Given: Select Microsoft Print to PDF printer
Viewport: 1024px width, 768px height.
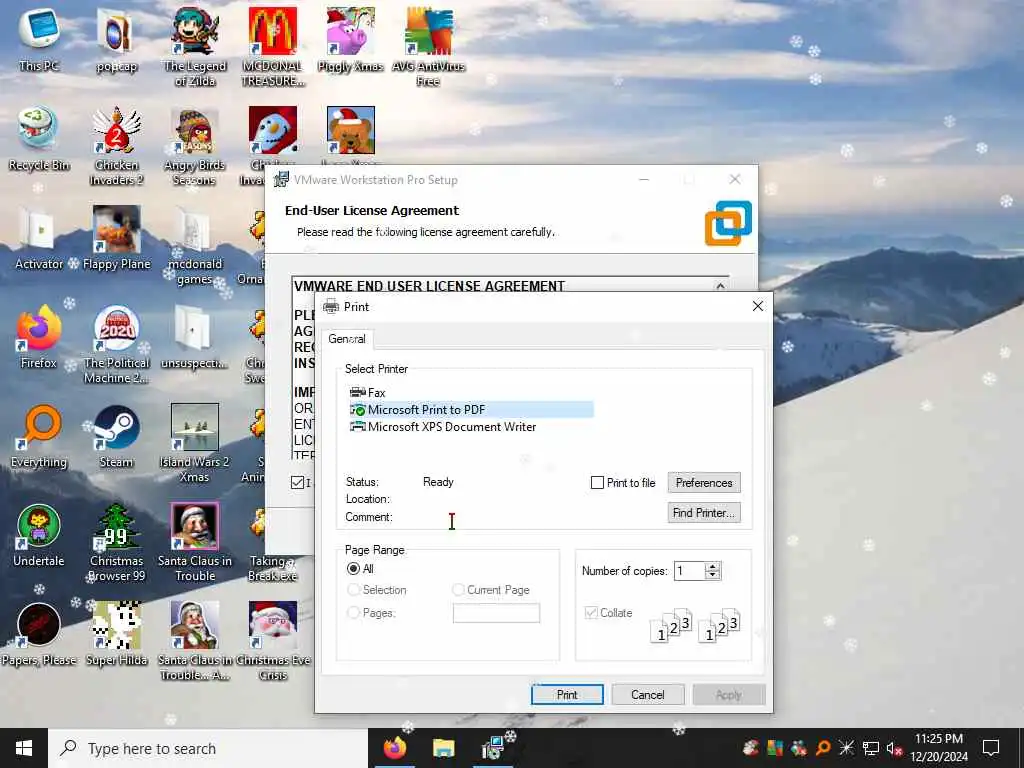Looking at the screenshot, I should [471, 409].
